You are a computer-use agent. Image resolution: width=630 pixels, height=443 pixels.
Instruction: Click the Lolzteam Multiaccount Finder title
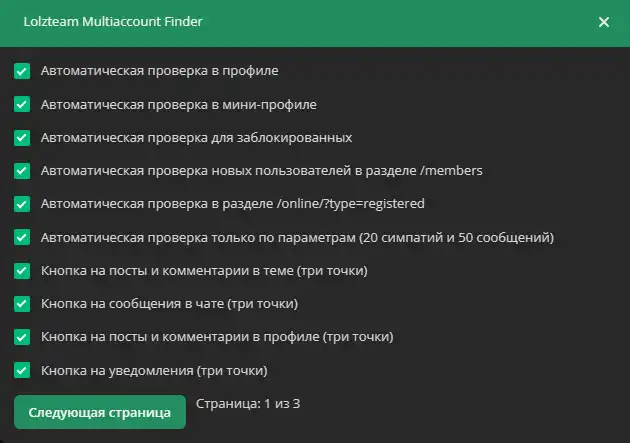click(113, 21)
